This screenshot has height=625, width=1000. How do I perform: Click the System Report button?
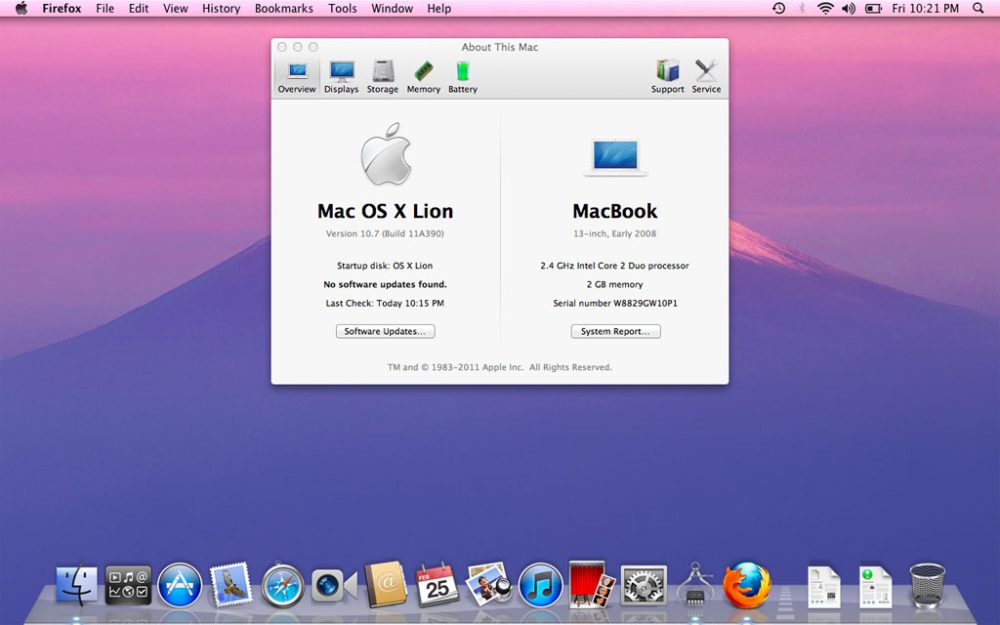[615, 331]
